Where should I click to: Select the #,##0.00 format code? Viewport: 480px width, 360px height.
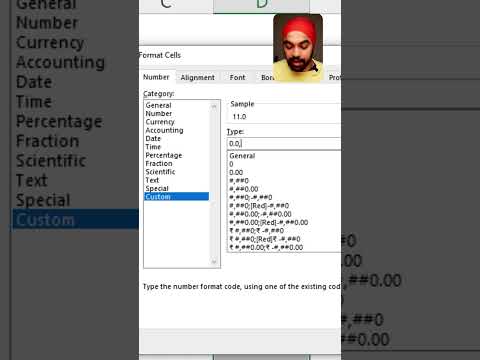click(x=244, y=189)
